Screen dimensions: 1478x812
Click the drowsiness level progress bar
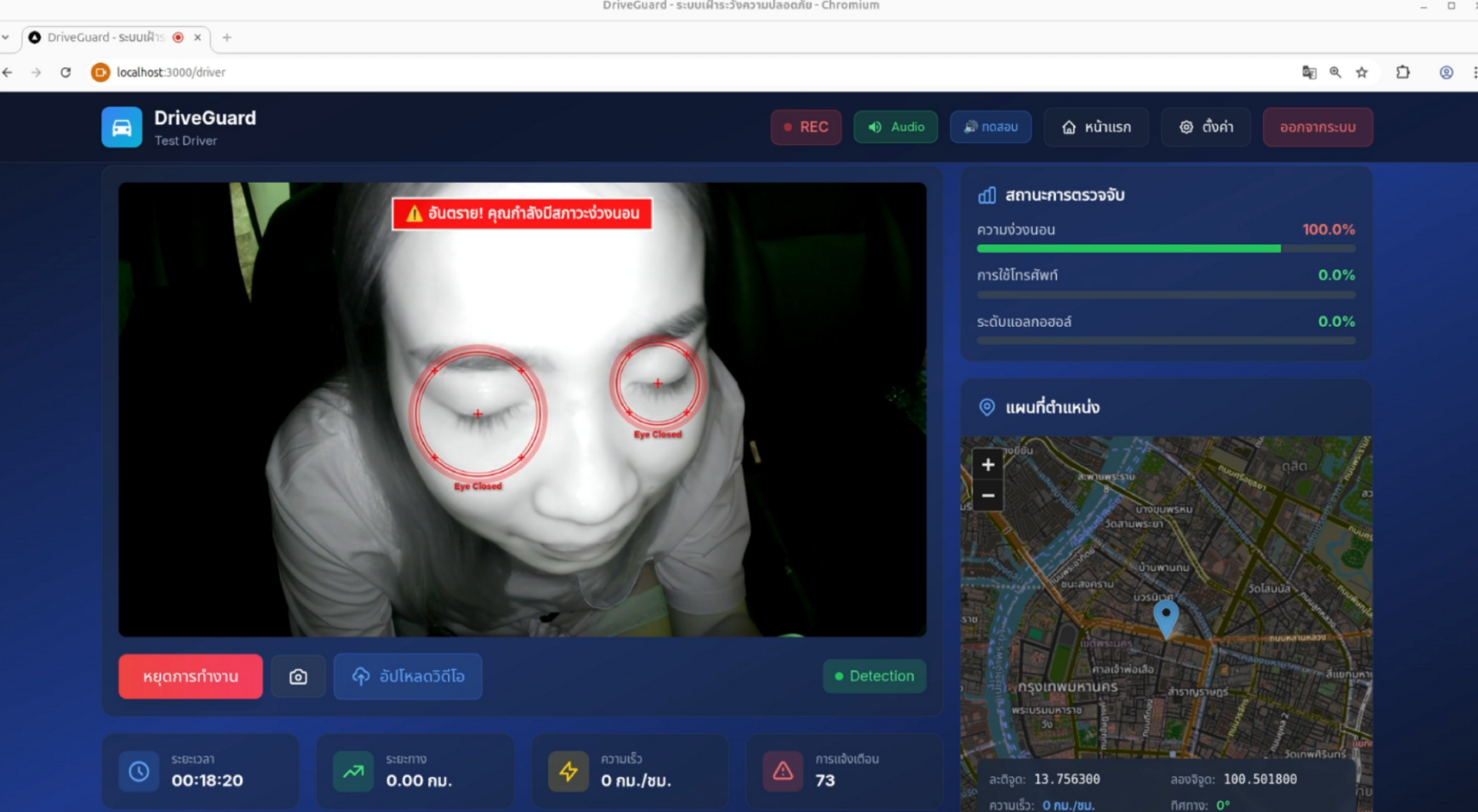click(1165, 249)
